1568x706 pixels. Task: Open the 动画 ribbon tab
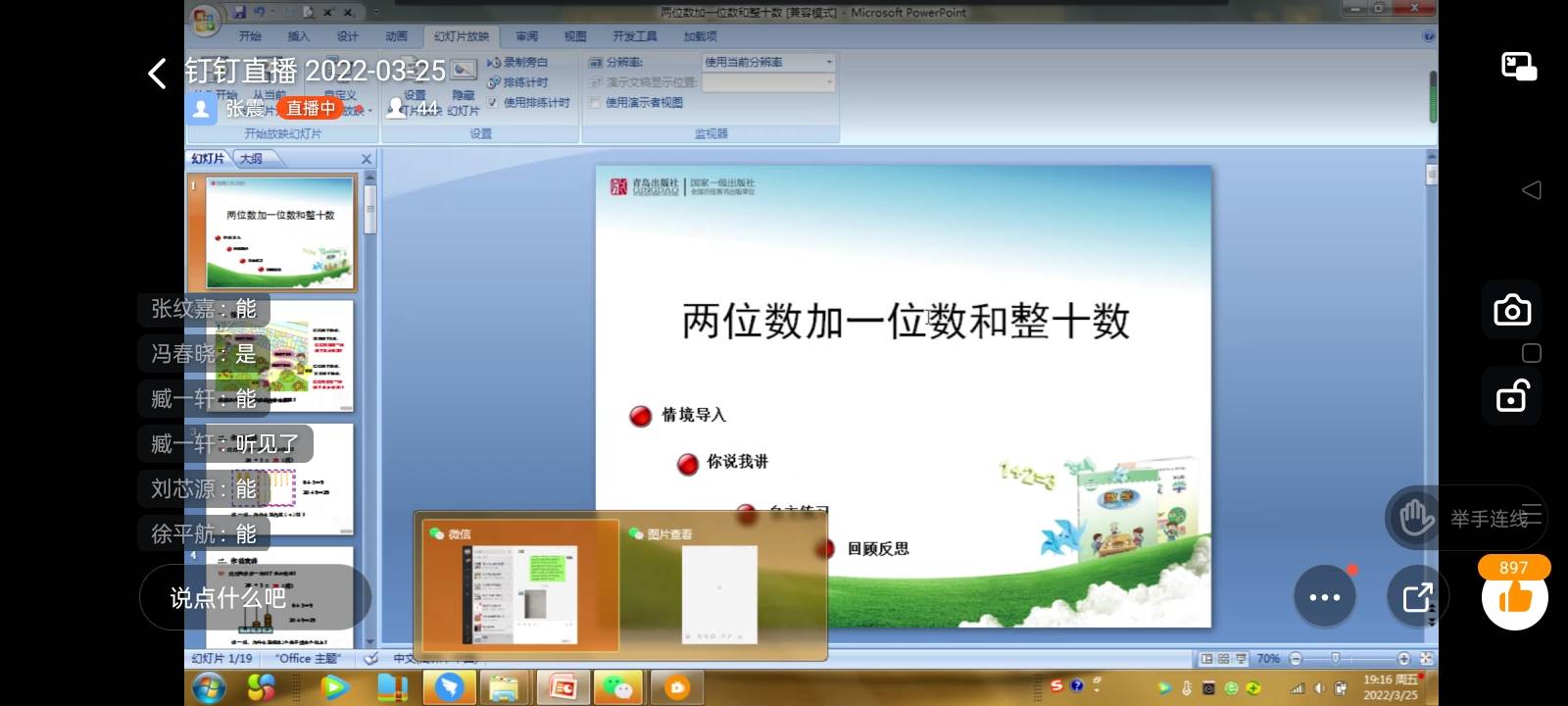(x=396, y=36)
